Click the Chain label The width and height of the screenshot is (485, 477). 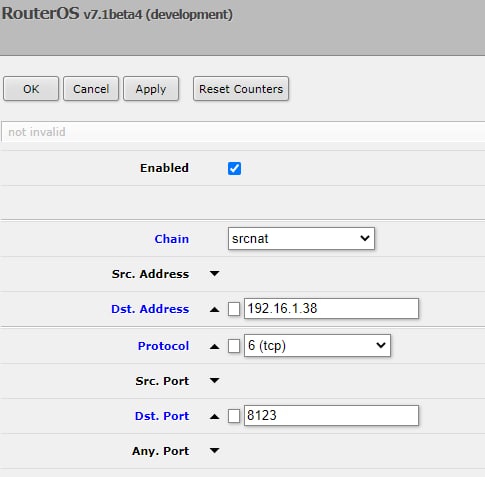[x=172, y=239]
